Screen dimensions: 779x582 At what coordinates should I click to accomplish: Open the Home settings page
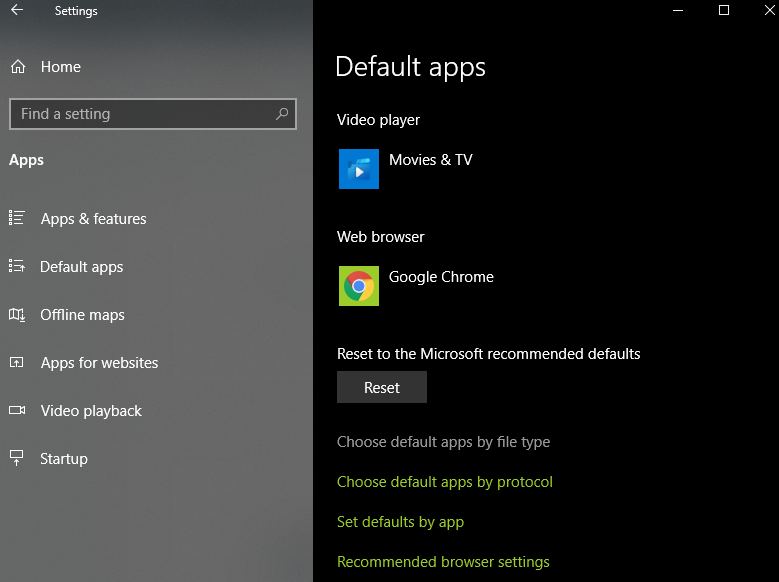(x=61, y=67)
